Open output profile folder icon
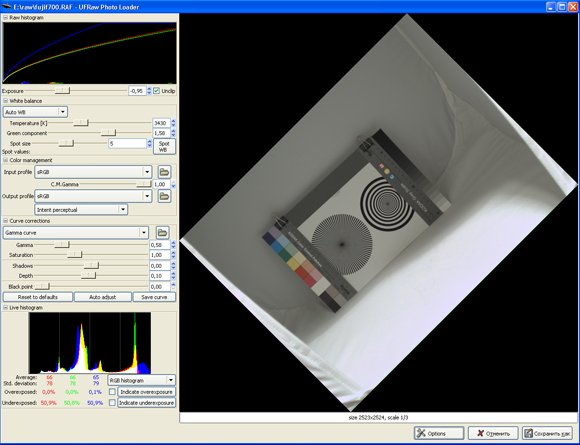 point(164,196)
